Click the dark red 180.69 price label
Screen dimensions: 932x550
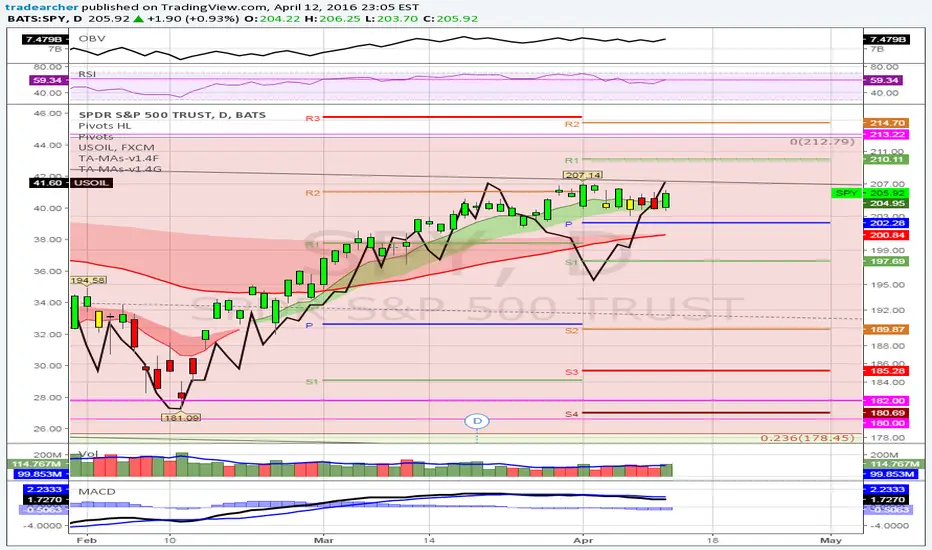click(887, 413)
